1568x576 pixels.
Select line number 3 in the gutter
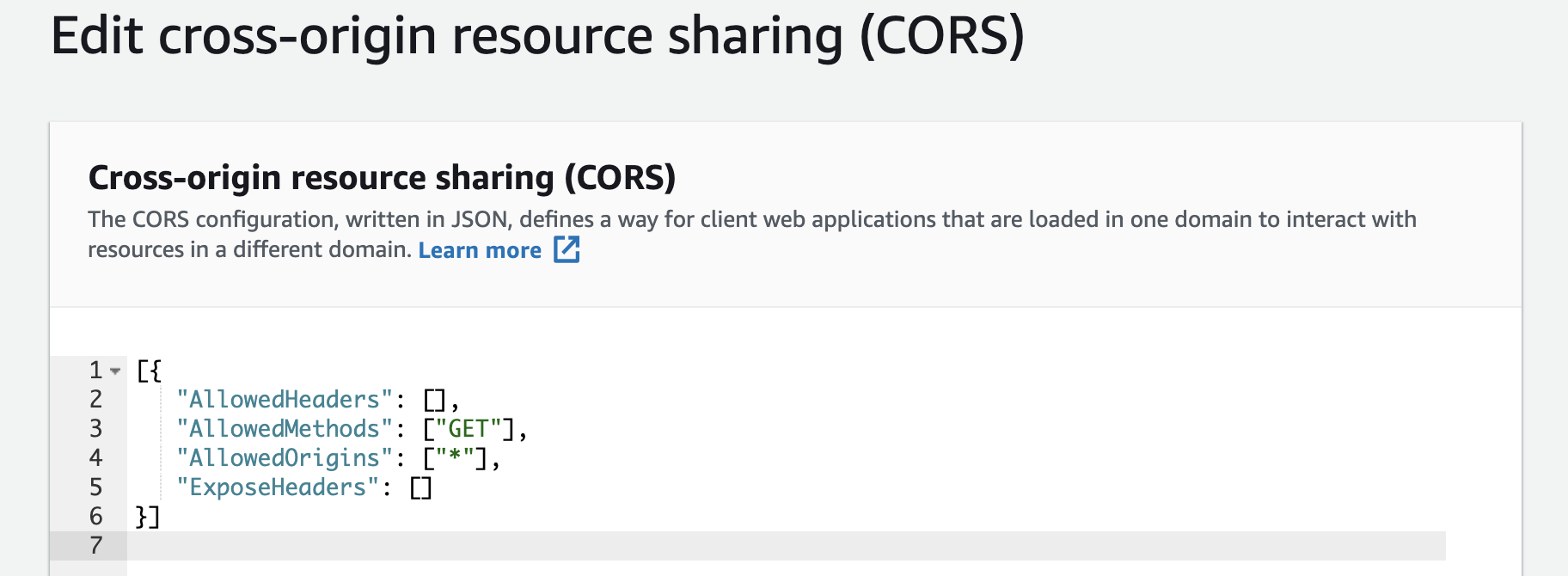point(95,429)
